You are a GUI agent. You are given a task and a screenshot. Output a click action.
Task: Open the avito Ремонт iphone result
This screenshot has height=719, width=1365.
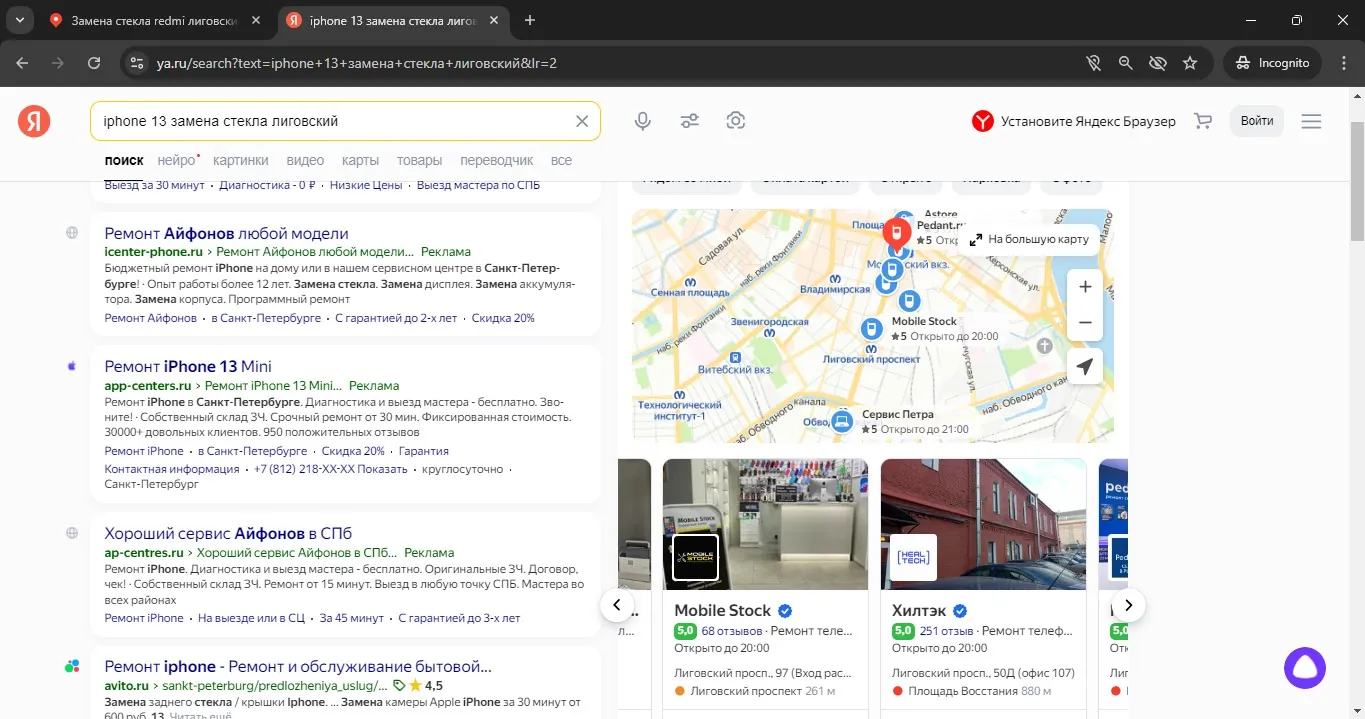298,666
